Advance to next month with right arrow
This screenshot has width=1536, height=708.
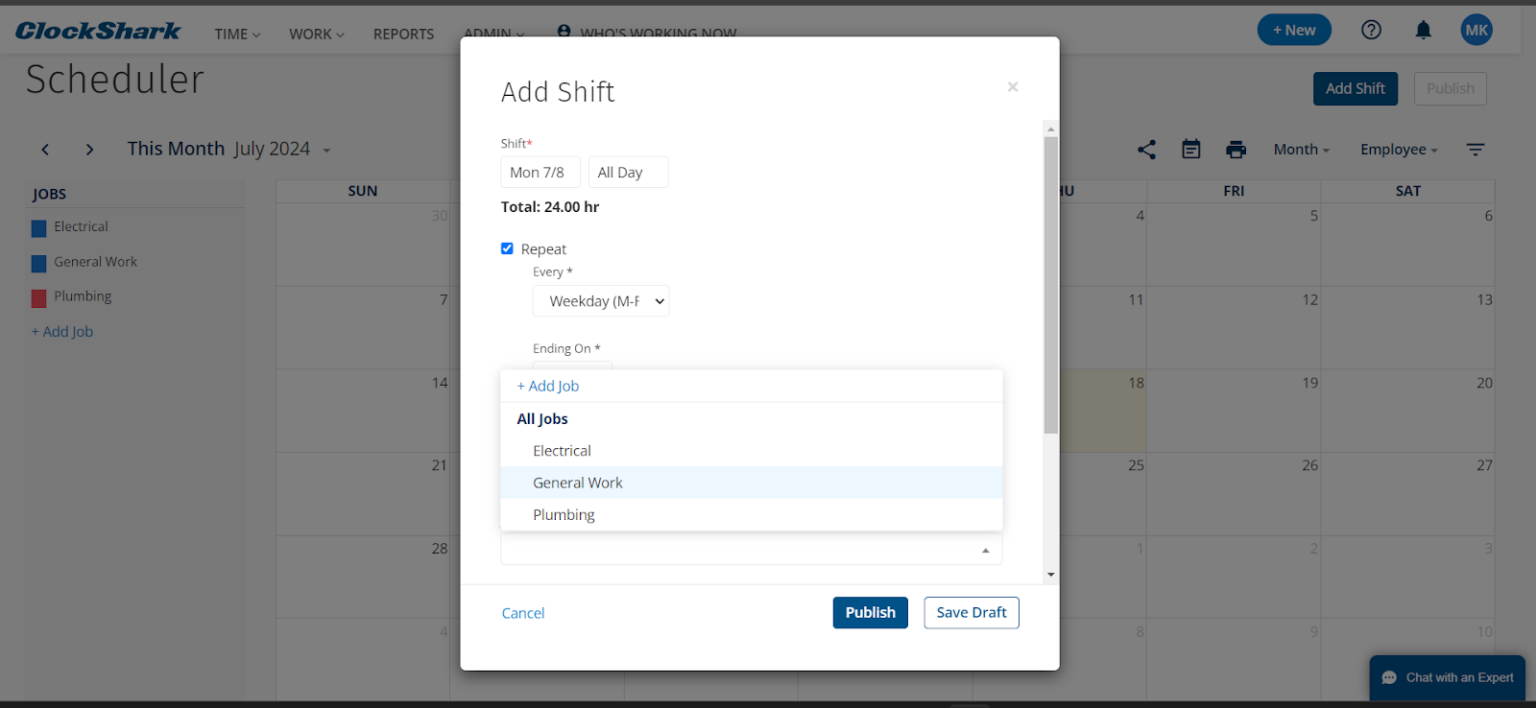tap(90, 150)
